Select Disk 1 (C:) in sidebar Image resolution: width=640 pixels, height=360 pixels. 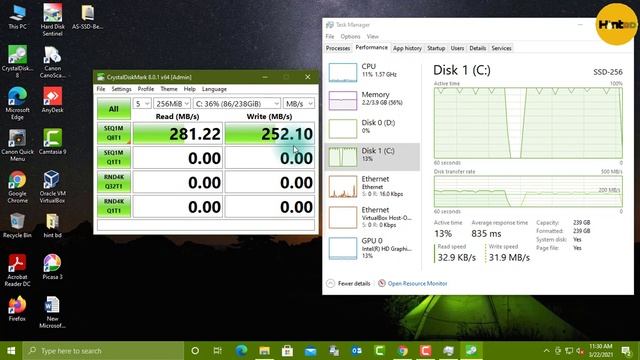click(x=372, y=157)
